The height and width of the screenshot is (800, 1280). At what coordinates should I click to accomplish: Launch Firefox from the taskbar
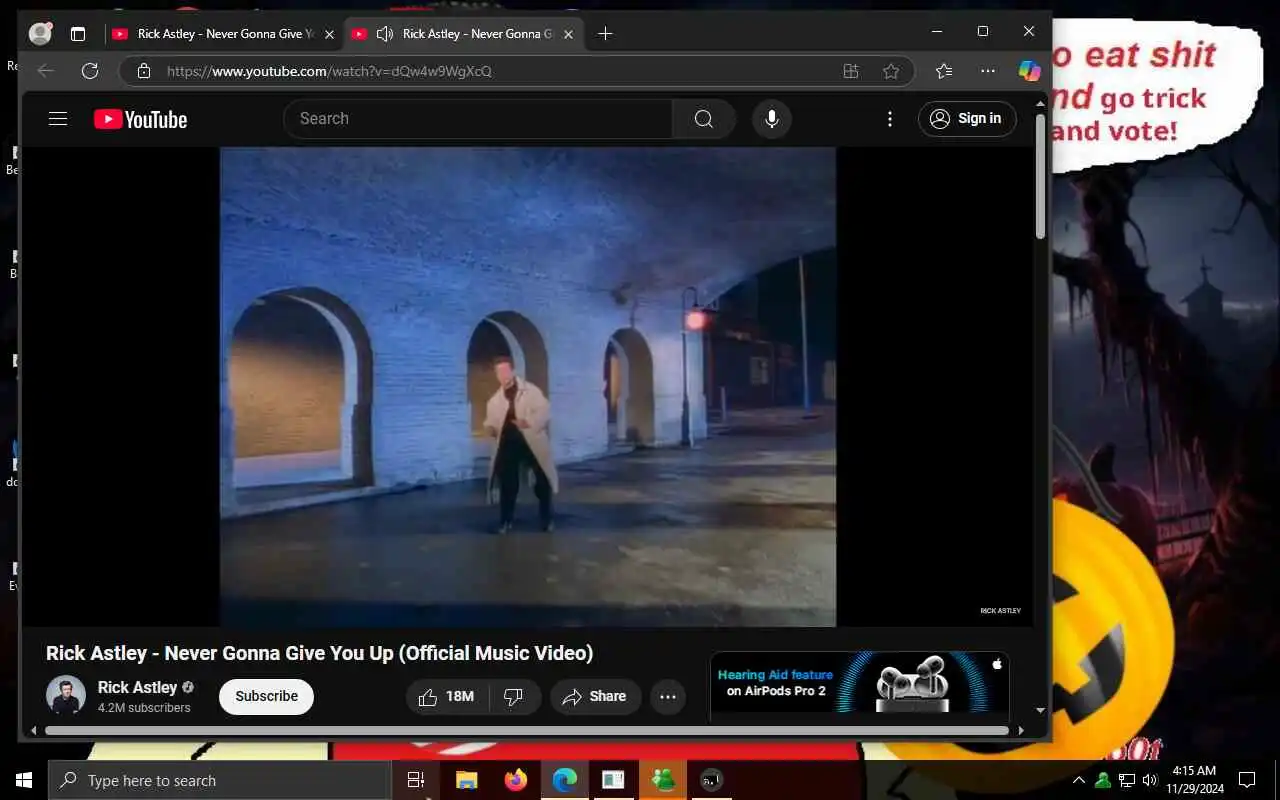515,780
